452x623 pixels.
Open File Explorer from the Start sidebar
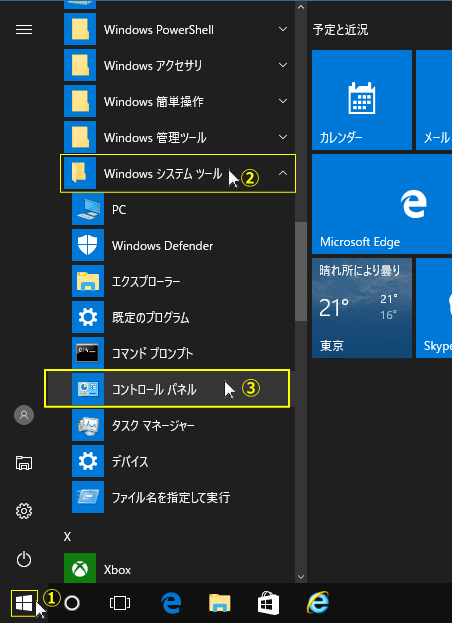coord(24,463)
